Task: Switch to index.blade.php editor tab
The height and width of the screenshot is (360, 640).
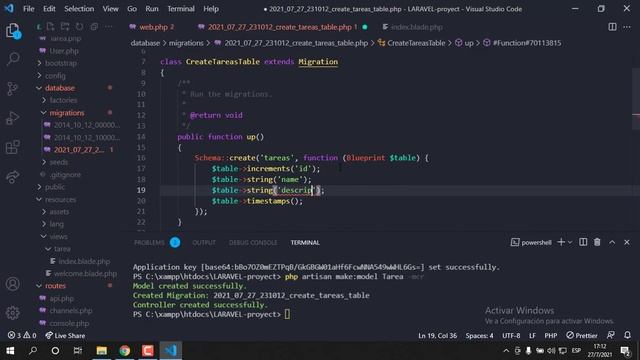Action: coord(416,27)
